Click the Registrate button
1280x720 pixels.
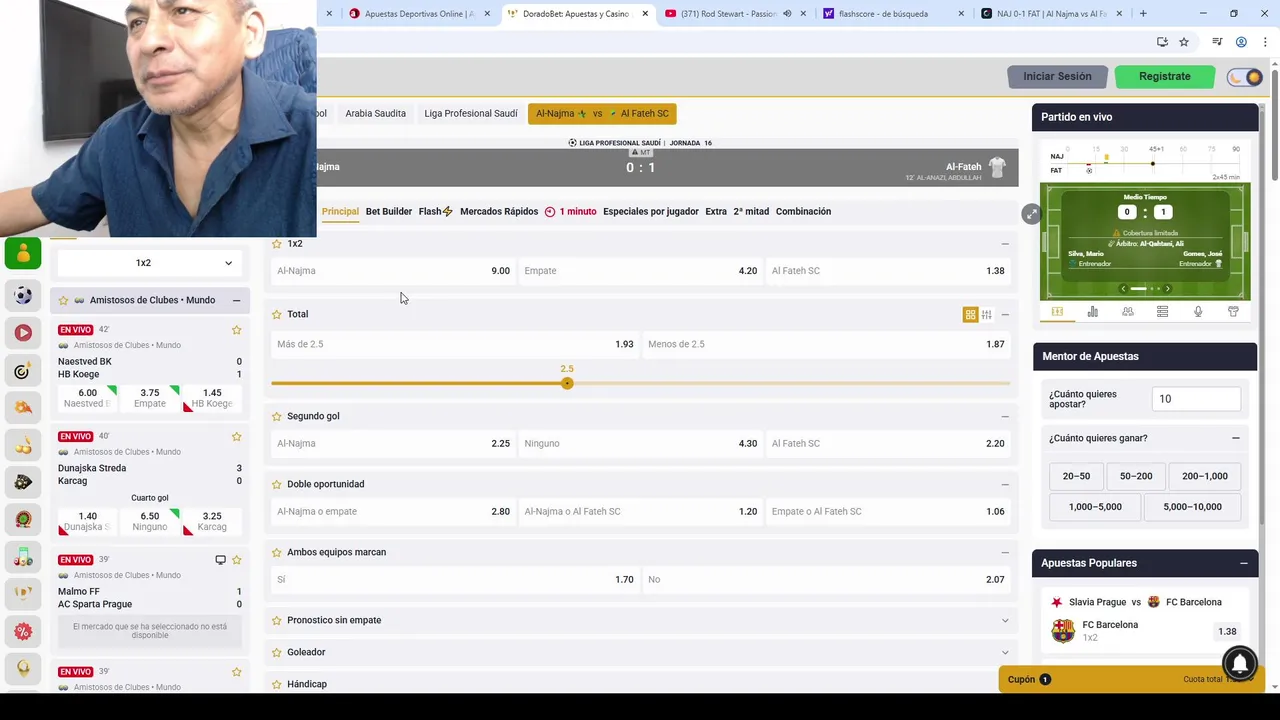click(1165, 76)
